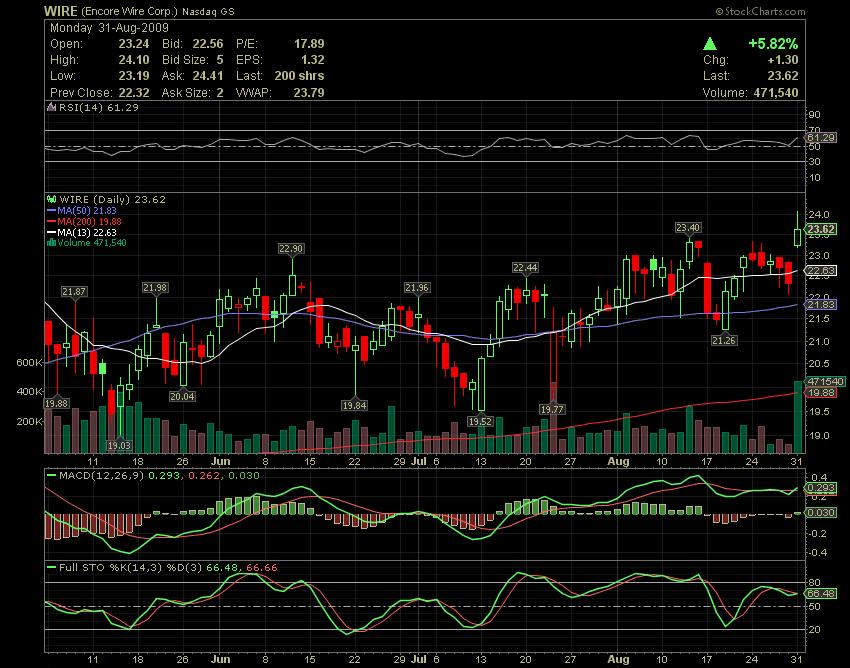Image resolution: width=850 pixels, height=668 pixels.
Task: Click the 21.87 price high callout
Action: (73, 292)
